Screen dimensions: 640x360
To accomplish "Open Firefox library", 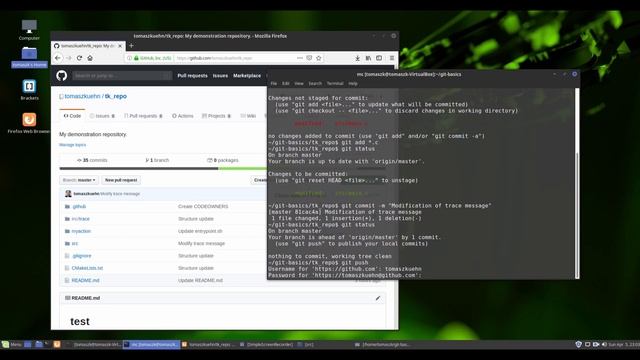I will coord(368,58).
